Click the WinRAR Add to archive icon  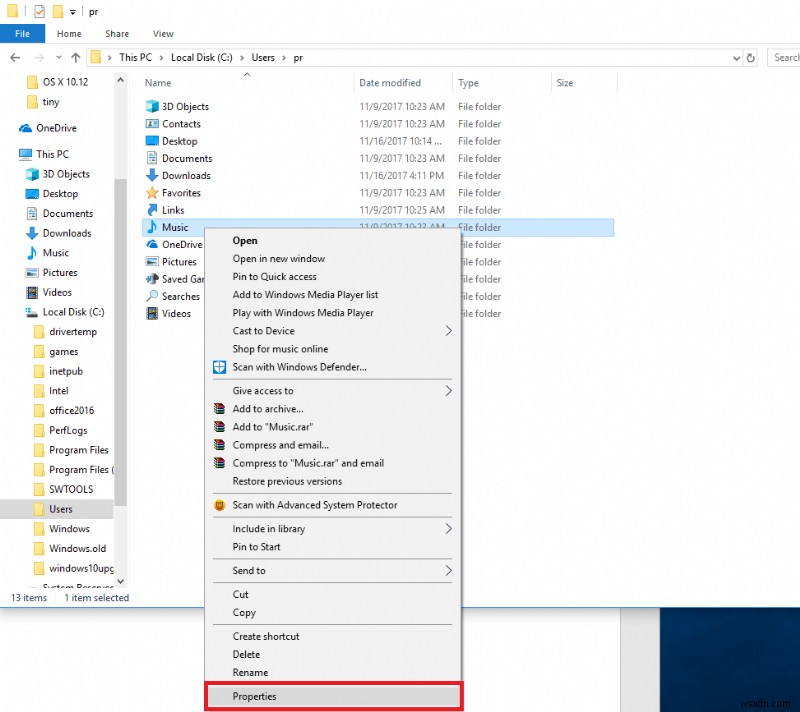[x=220, y=407]
